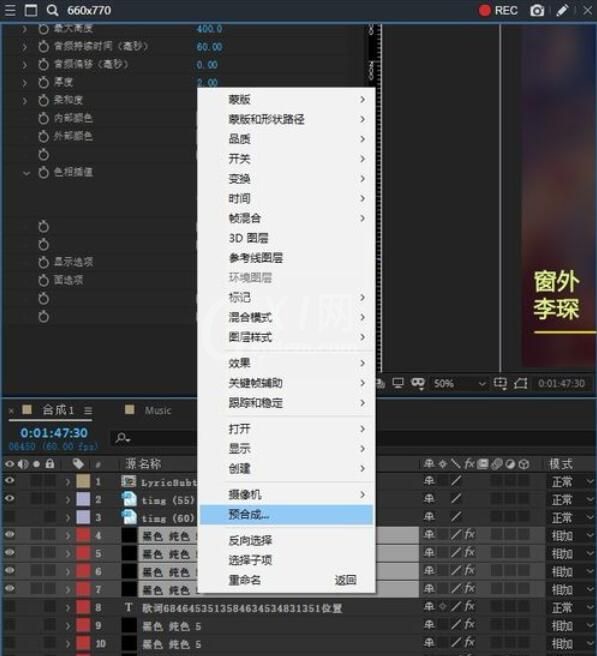Edit the 400.0 value of 最大高度
The image size is (597, 656).
point(209,29)
